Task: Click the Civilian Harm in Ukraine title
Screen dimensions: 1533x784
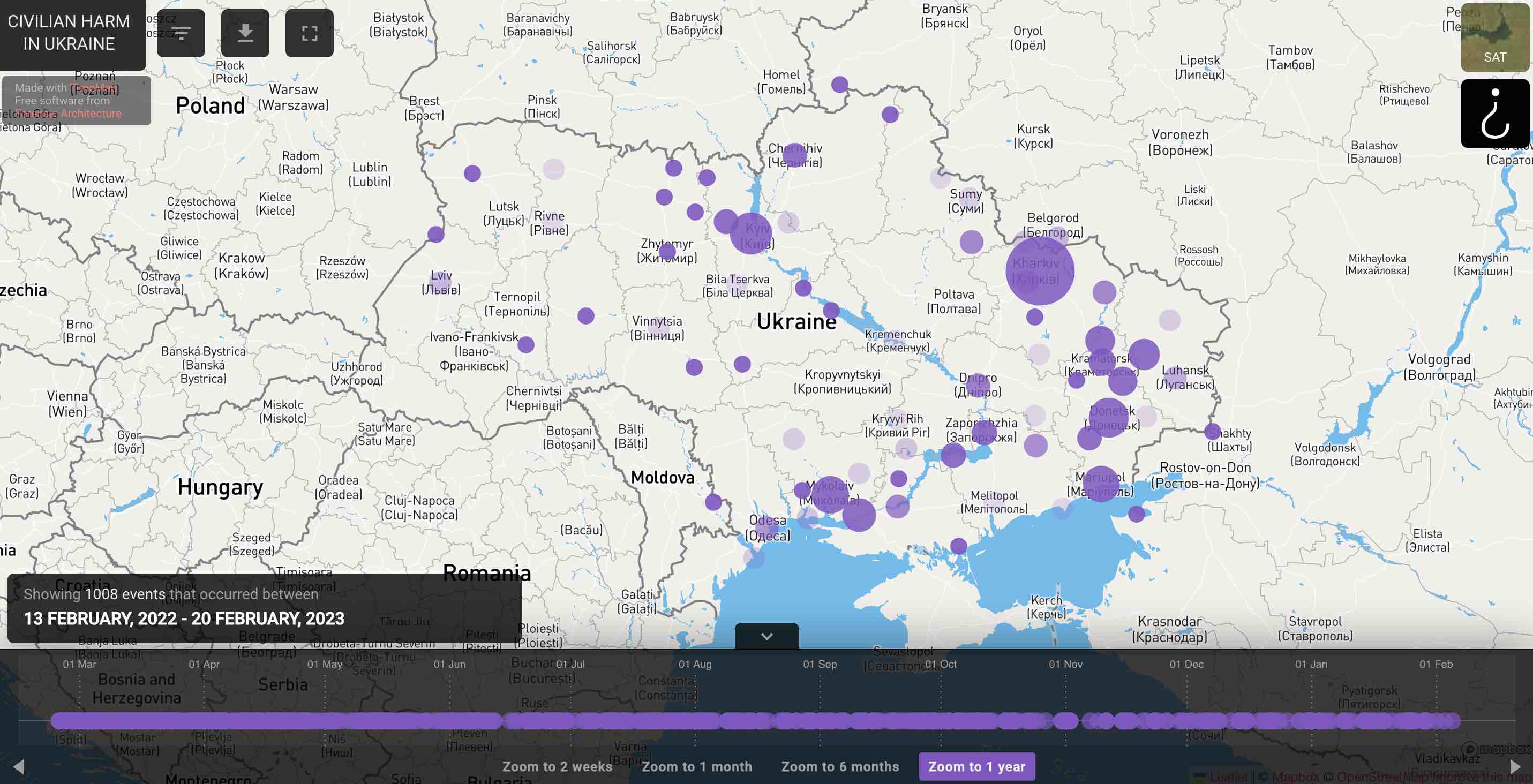Action: click(69, 33)
